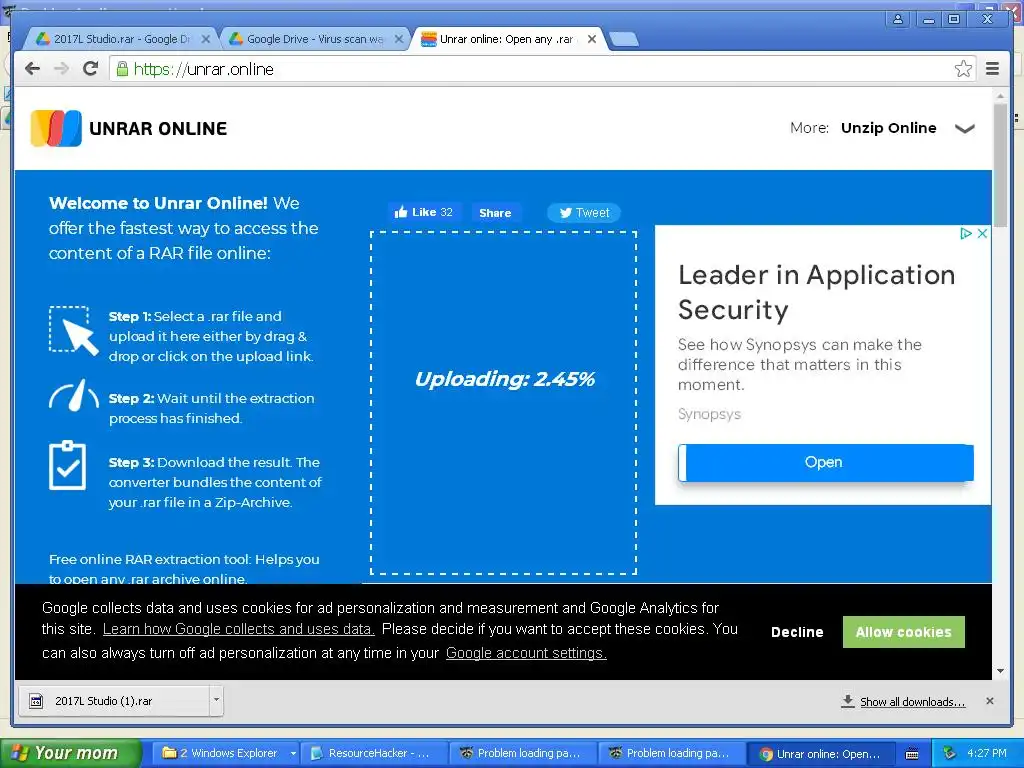Click the Tweet button

pos(584,213)
